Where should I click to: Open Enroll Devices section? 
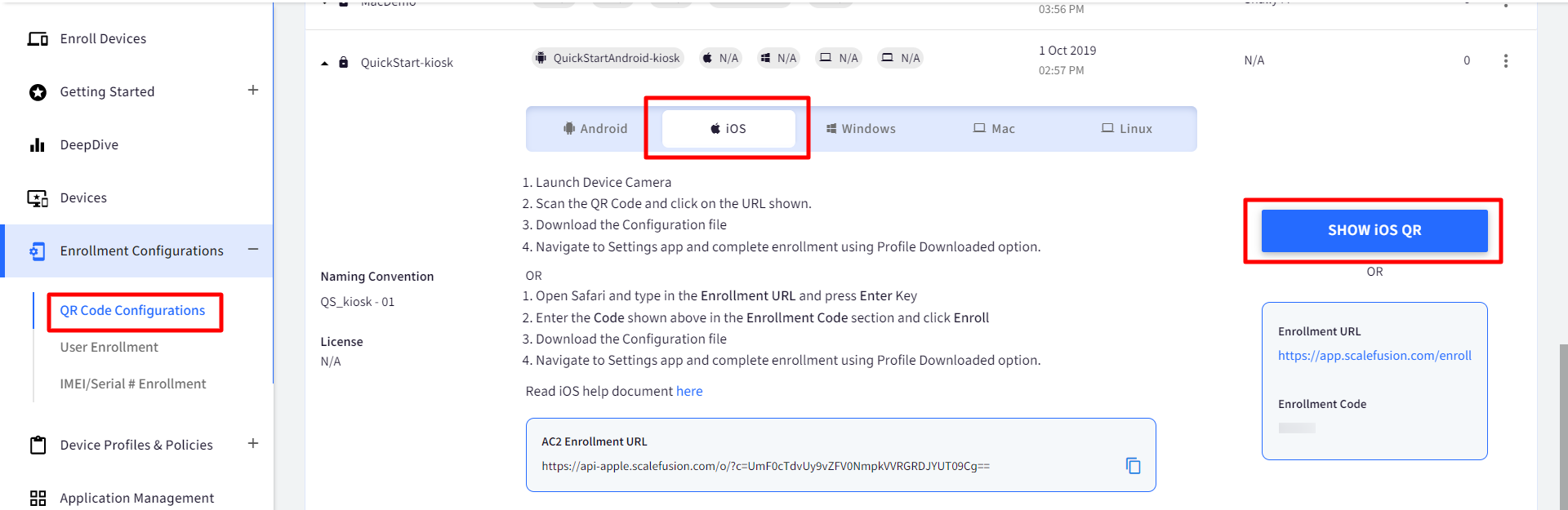104,39
